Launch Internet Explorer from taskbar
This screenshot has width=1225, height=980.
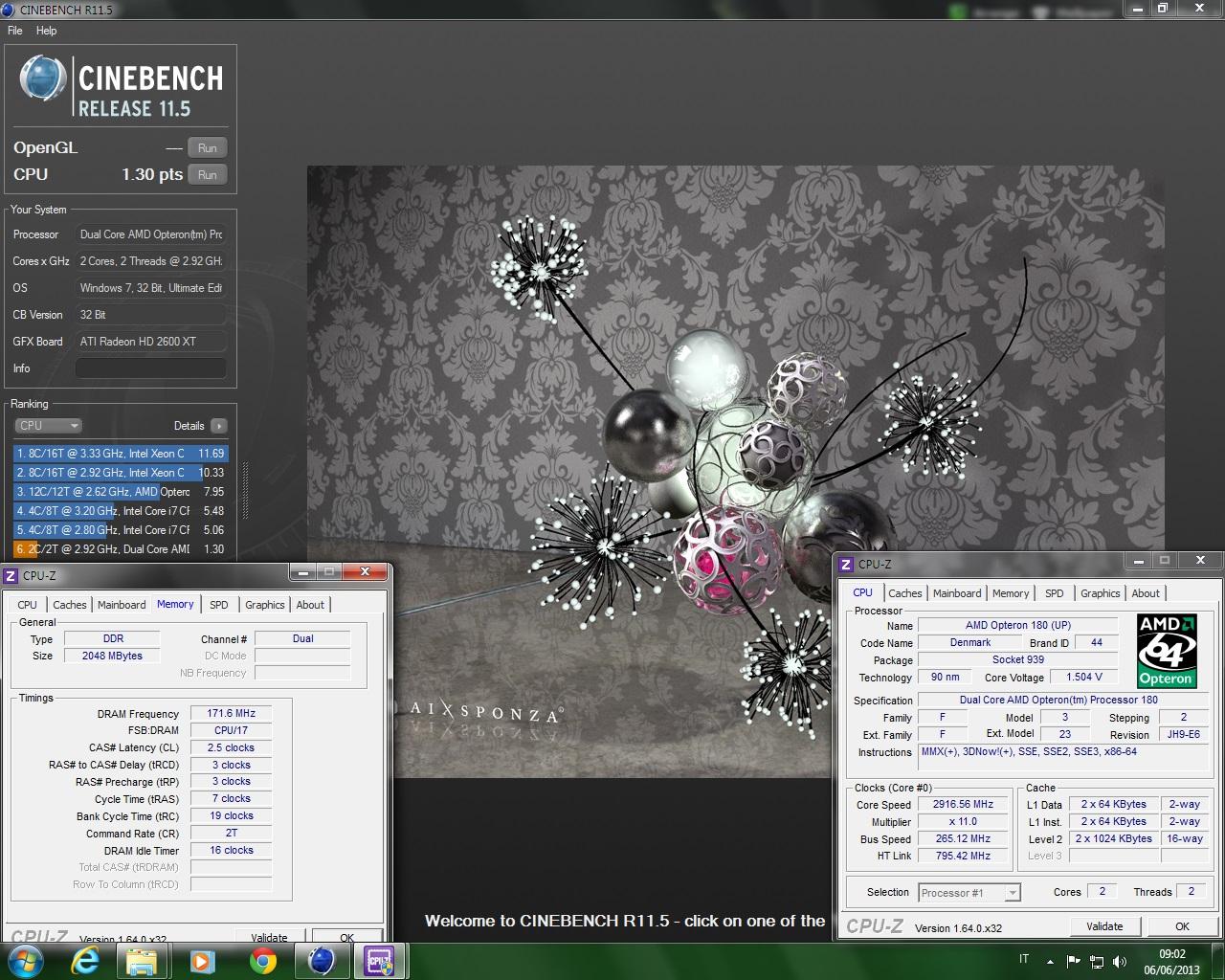[x=85, y=962]
